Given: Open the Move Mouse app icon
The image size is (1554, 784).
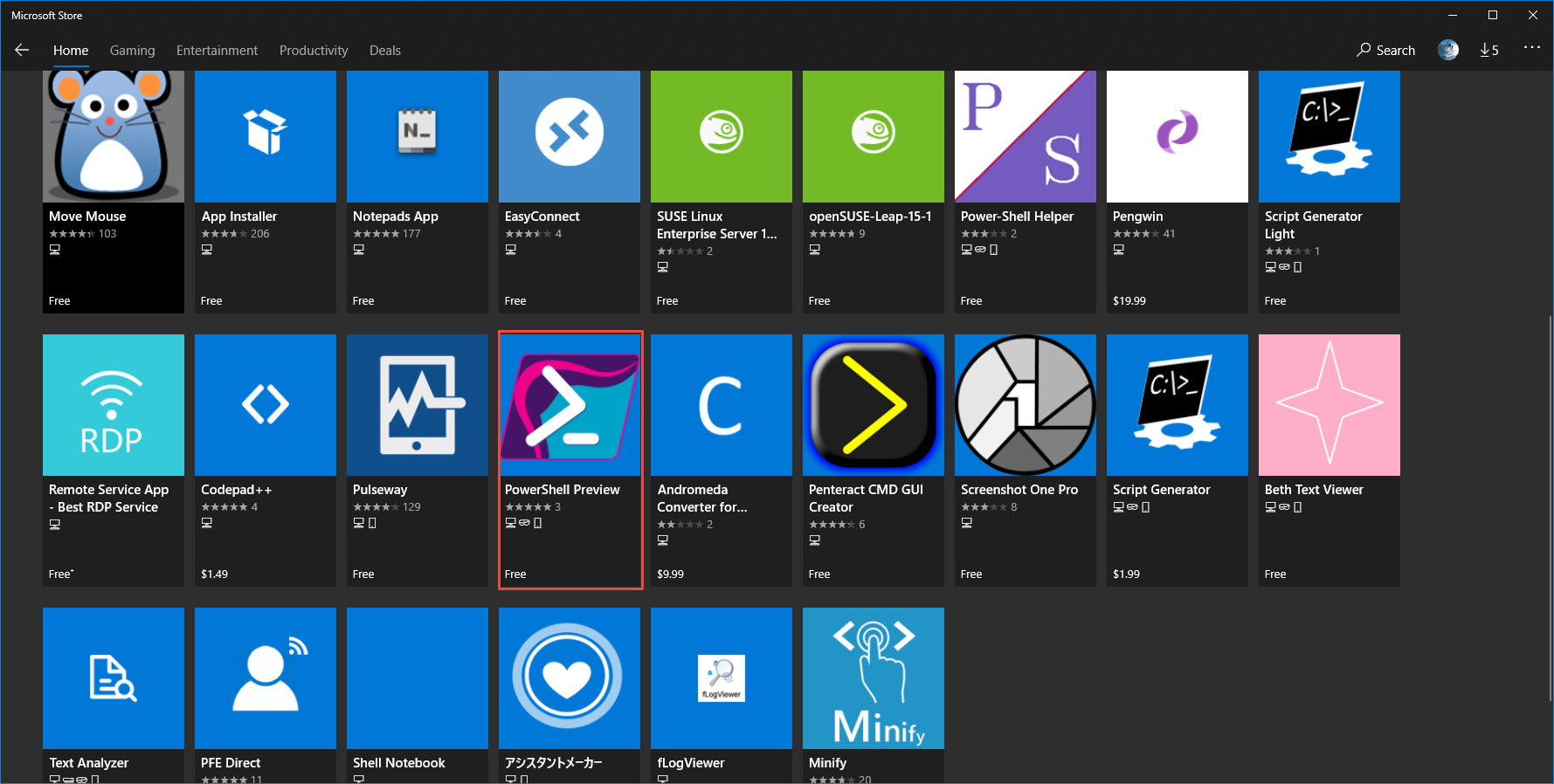Looking at the screenshot, I should [114, 136].
